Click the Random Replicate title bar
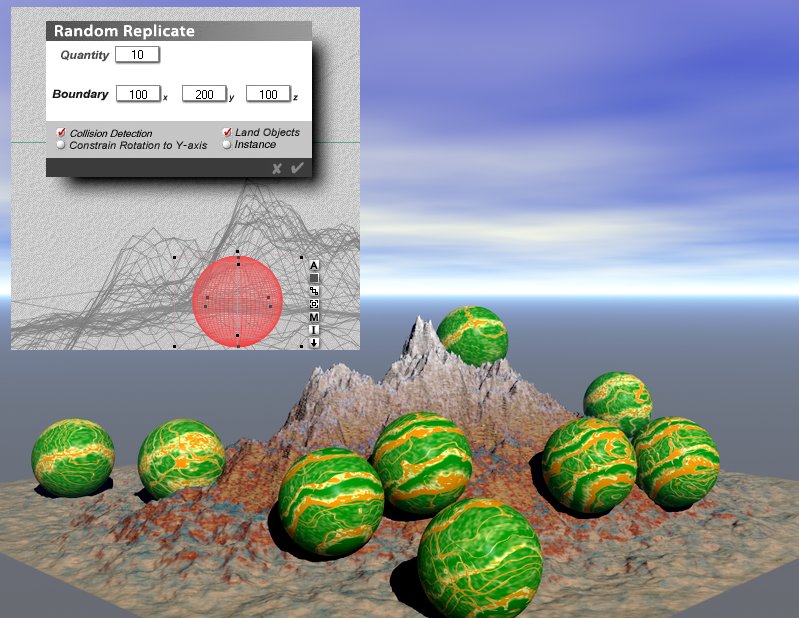799x618 pixels. pos(179,31)
